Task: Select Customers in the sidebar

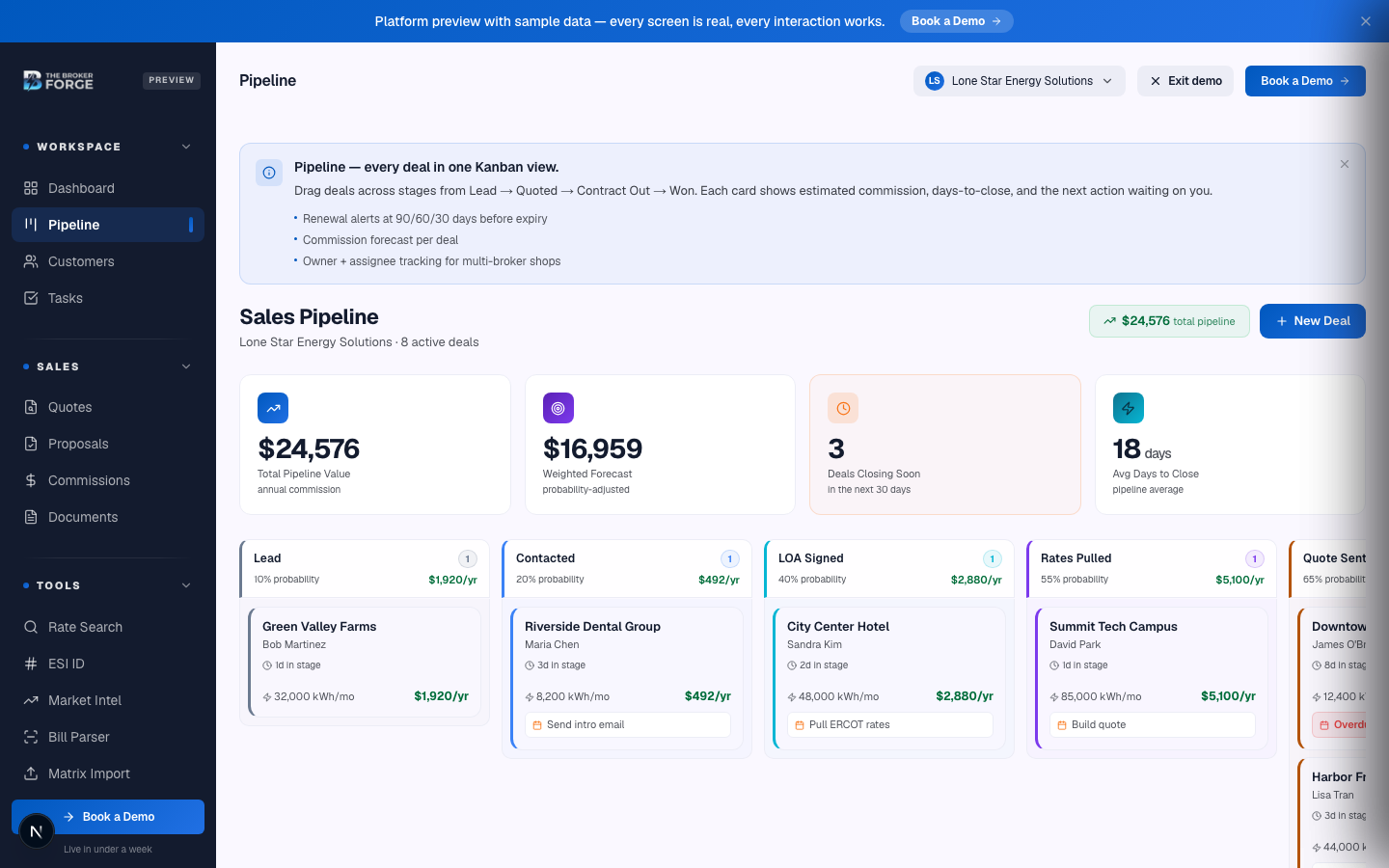Action: [108, 261]
